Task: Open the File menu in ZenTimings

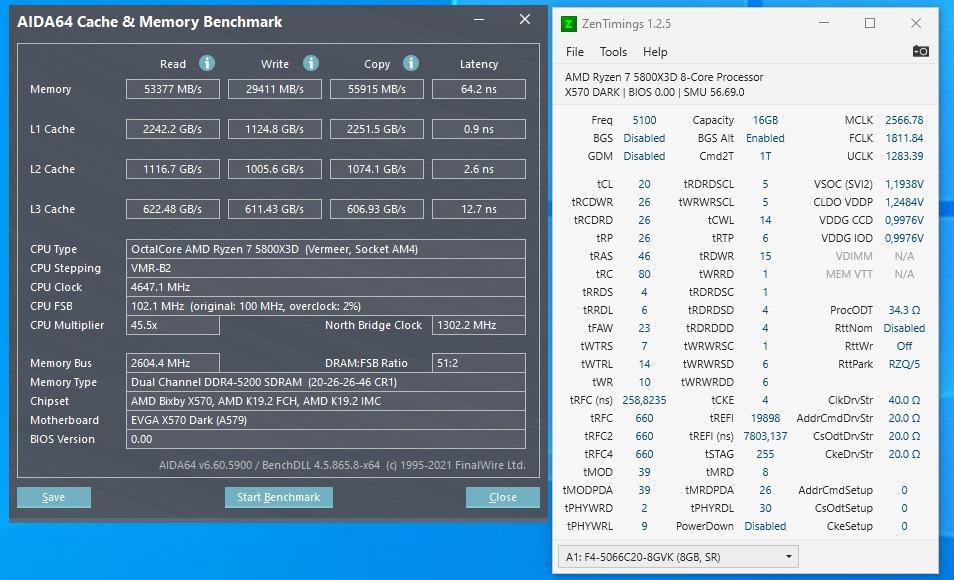Action: click(574, 52)
